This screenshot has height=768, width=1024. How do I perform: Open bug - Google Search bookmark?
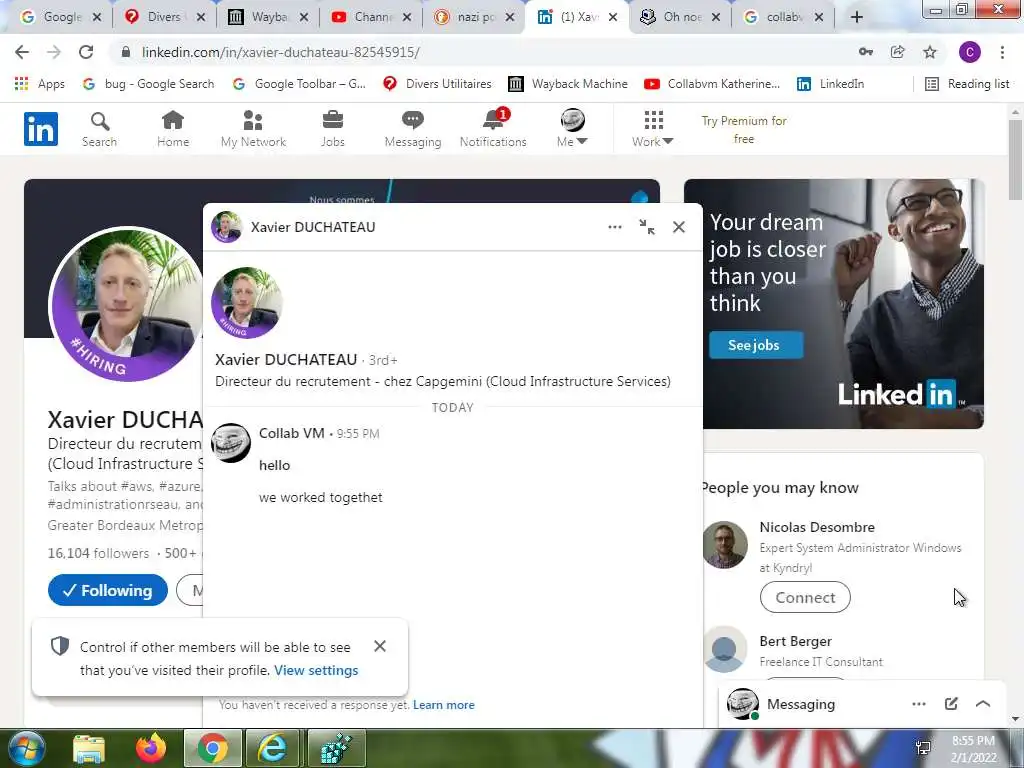click(x=149, y=84)
